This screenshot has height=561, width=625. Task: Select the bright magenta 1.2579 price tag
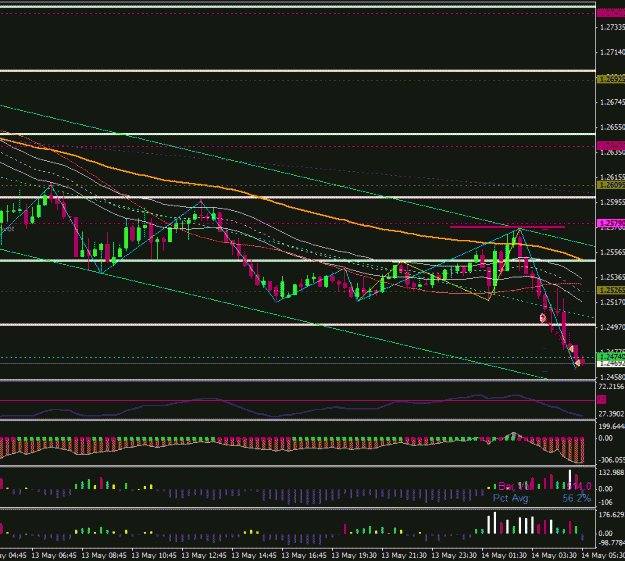click(x=611, y=223)
